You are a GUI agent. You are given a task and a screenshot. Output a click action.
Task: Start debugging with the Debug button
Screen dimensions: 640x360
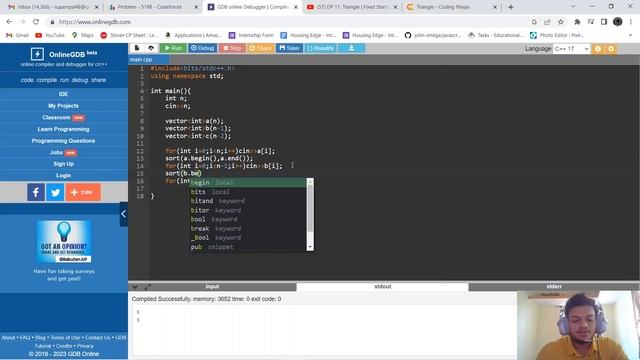202,48
